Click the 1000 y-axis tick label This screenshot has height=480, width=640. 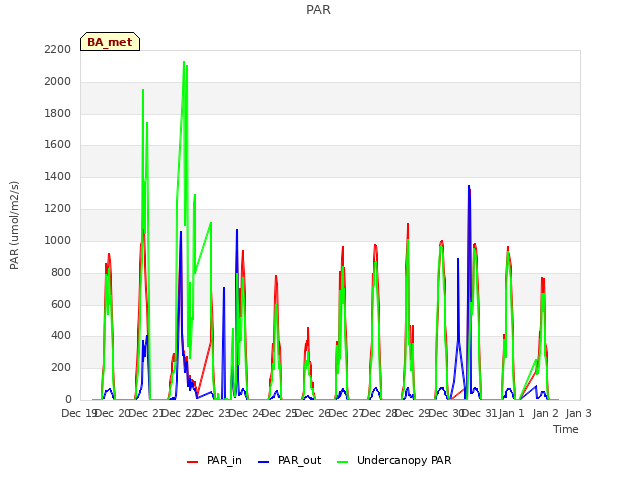pyautogui.click(x=58, y=240)
